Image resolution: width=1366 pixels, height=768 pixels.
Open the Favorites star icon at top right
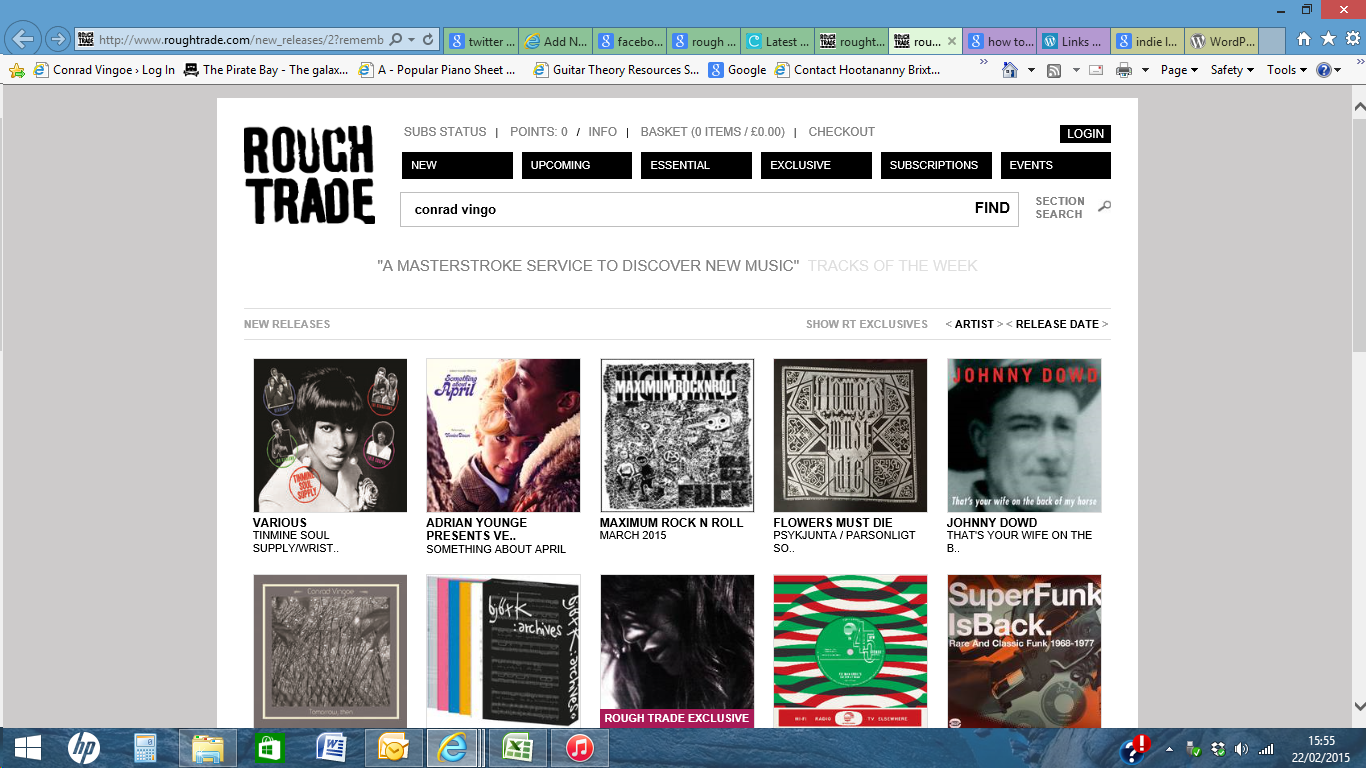point(1328,39)
